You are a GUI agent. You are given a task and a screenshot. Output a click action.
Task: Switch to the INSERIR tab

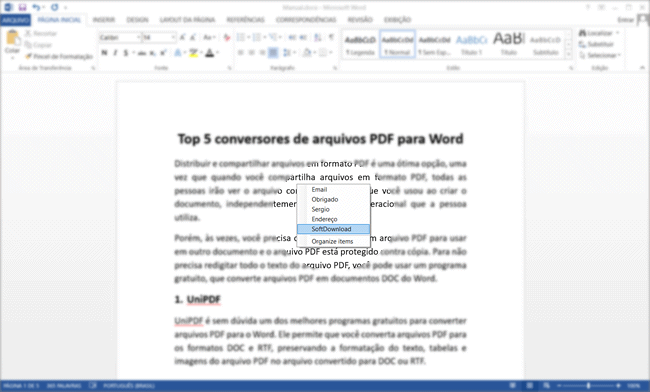(x=104, y=20)
